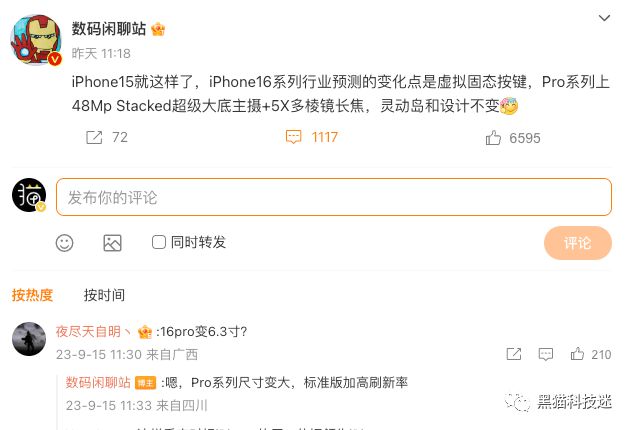Focus the 发布你的评论 input field
The width and height of the screenshot is (632, 430).
pos(334,197)
